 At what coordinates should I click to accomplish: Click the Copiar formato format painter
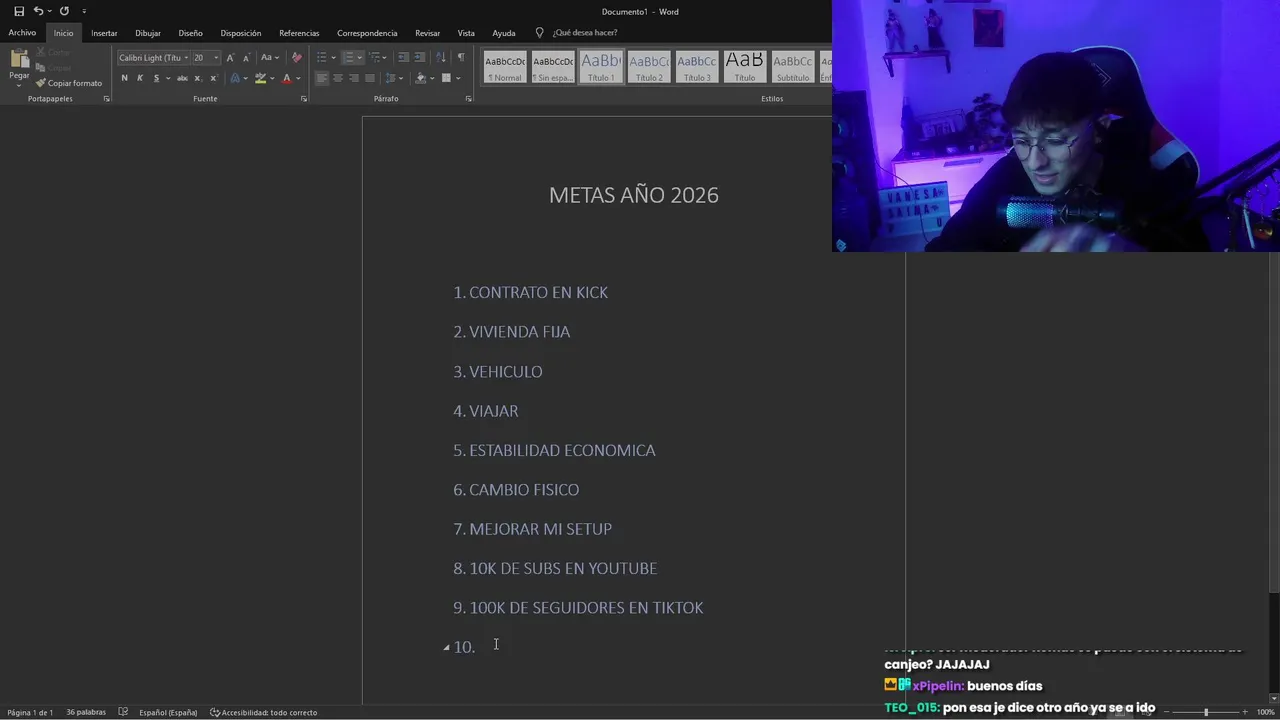coord(69,83)
